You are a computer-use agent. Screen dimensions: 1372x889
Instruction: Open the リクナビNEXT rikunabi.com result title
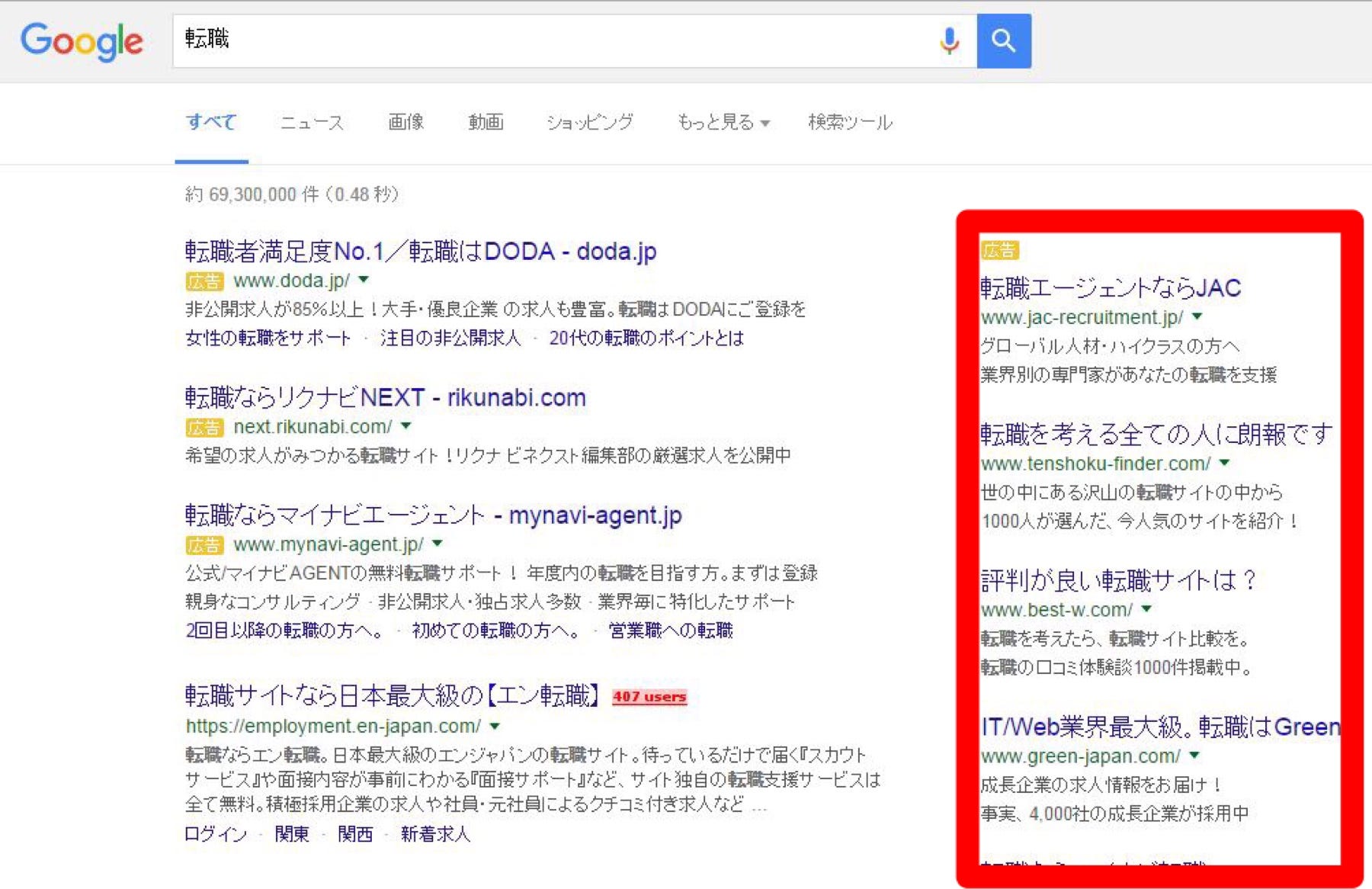[x=386, y=397]
